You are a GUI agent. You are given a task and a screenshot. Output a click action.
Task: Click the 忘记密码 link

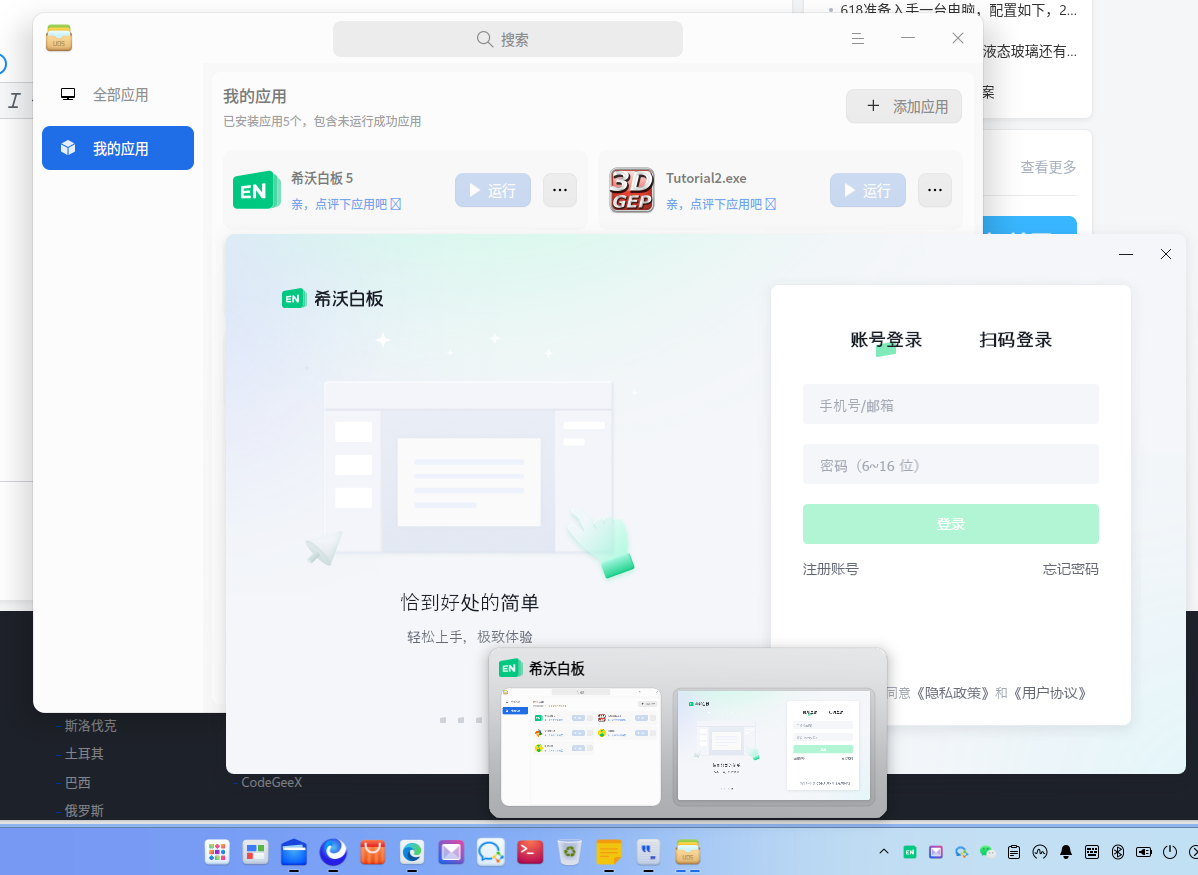[1070, 569]
